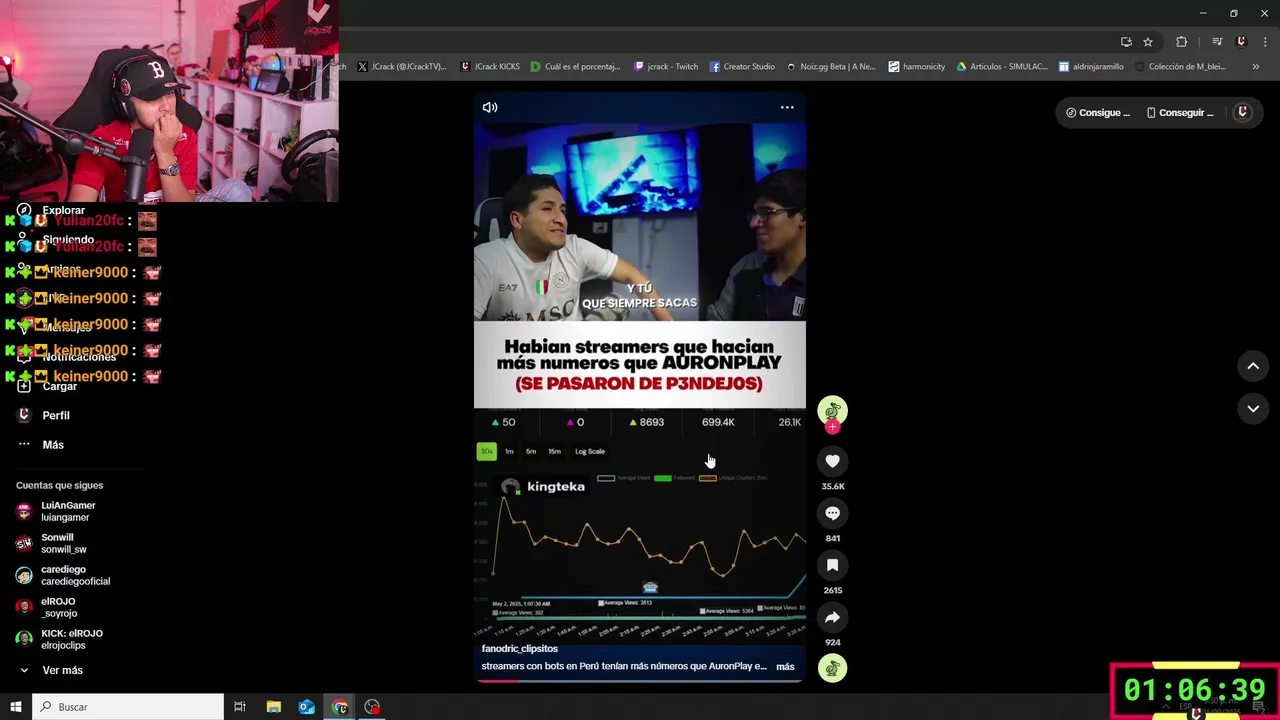Open 'Cuál es el porcentaj...' bookmark
1280x720 pixels.
click(x=575, y=66)
